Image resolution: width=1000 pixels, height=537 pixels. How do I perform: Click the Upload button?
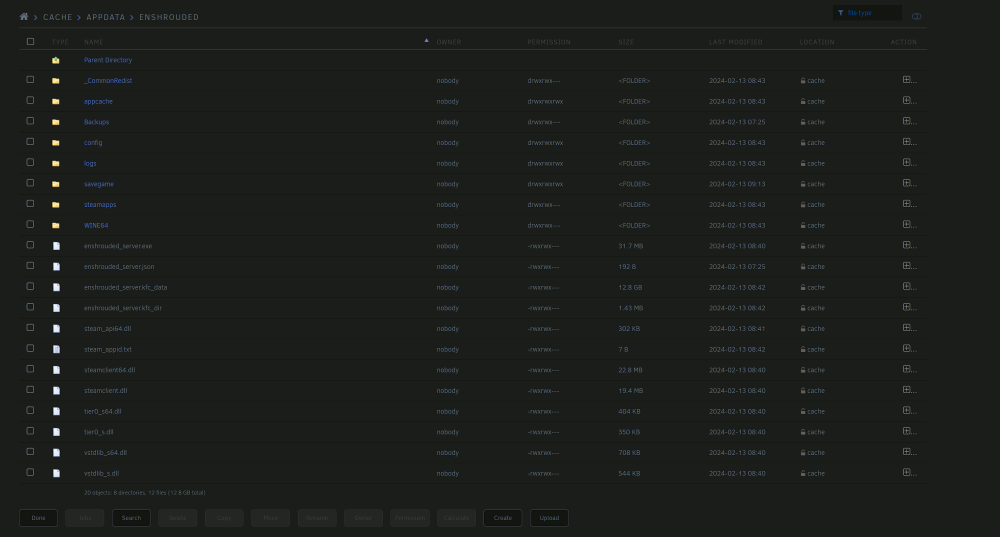[x=549, y=518]
